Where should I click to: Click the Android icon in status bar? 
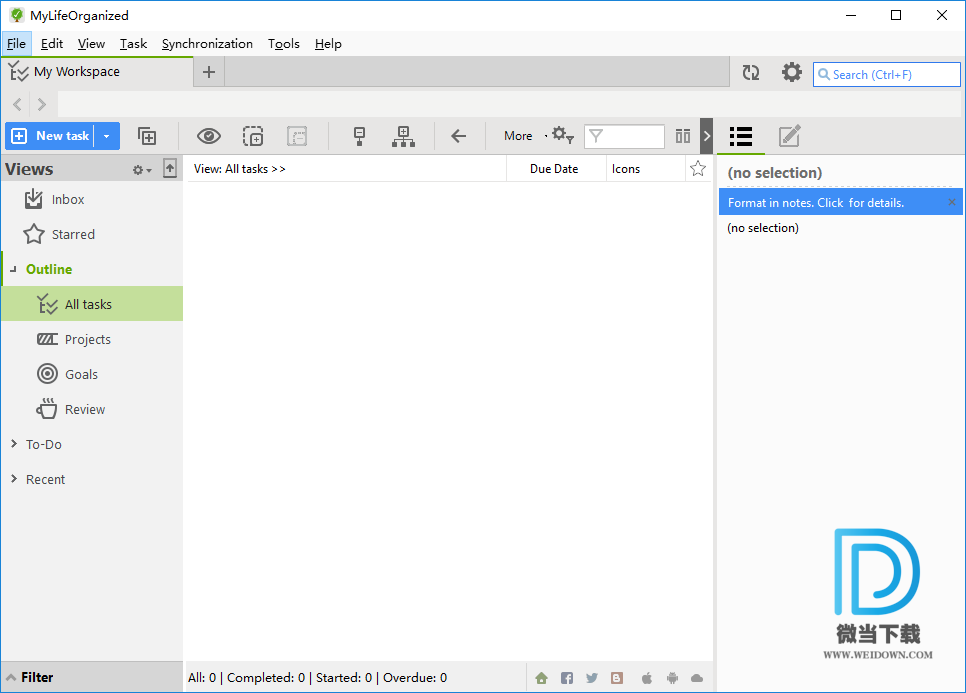[x=672, y=678]
